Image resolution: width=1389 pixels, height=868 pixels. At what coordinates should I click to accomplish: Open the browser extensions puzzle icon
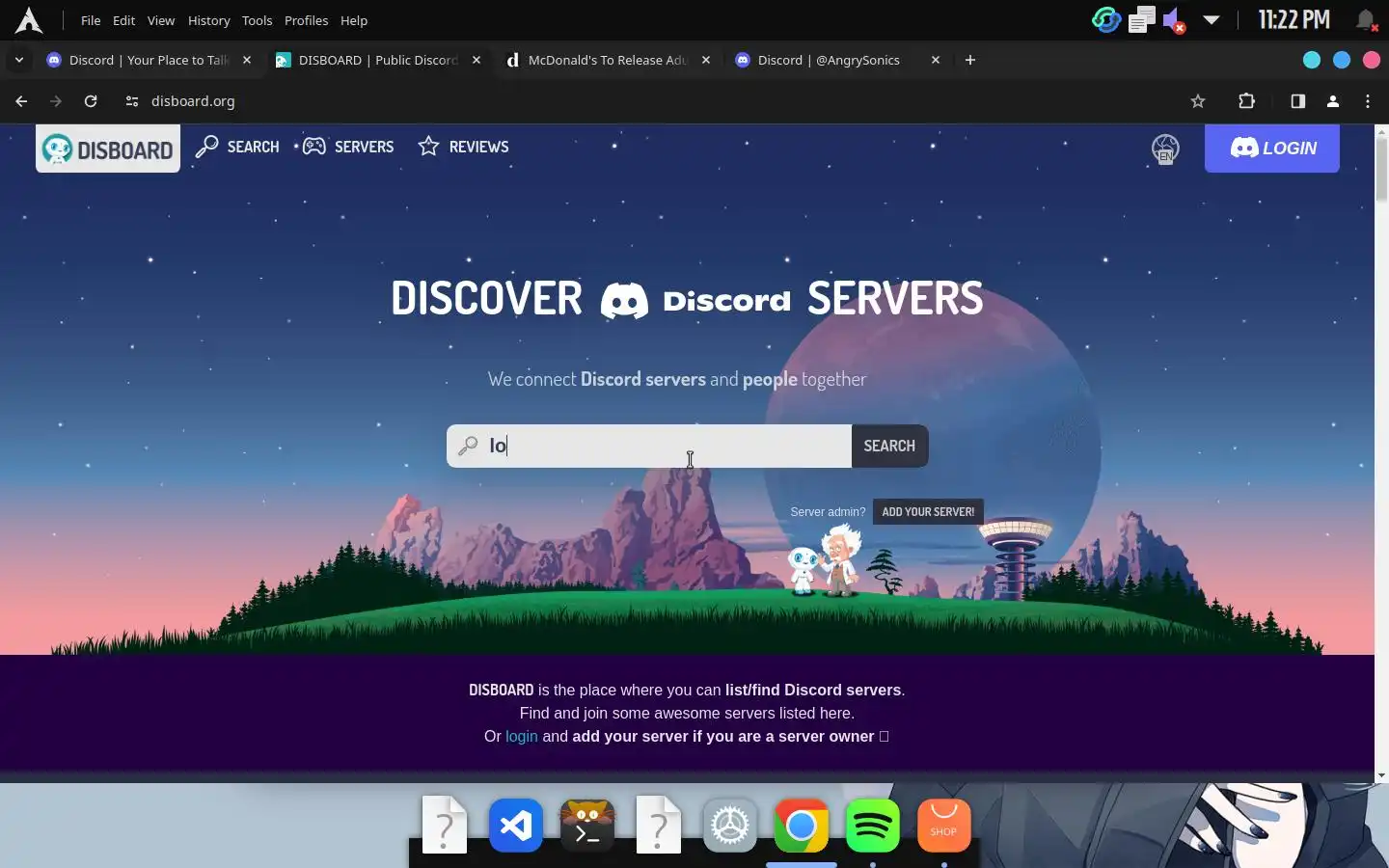coord(1246,101)
